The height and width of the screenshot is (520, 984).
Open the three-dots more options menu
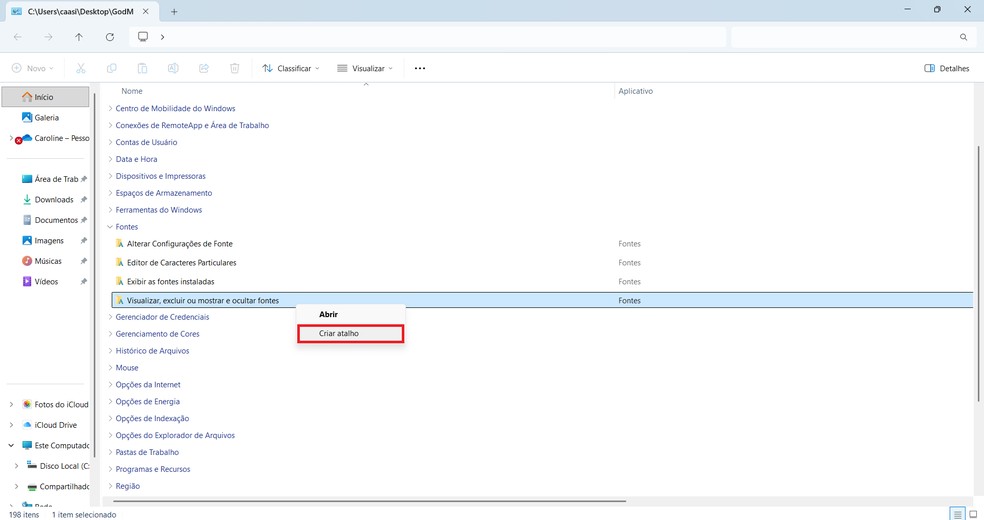(x=420, y=68)
